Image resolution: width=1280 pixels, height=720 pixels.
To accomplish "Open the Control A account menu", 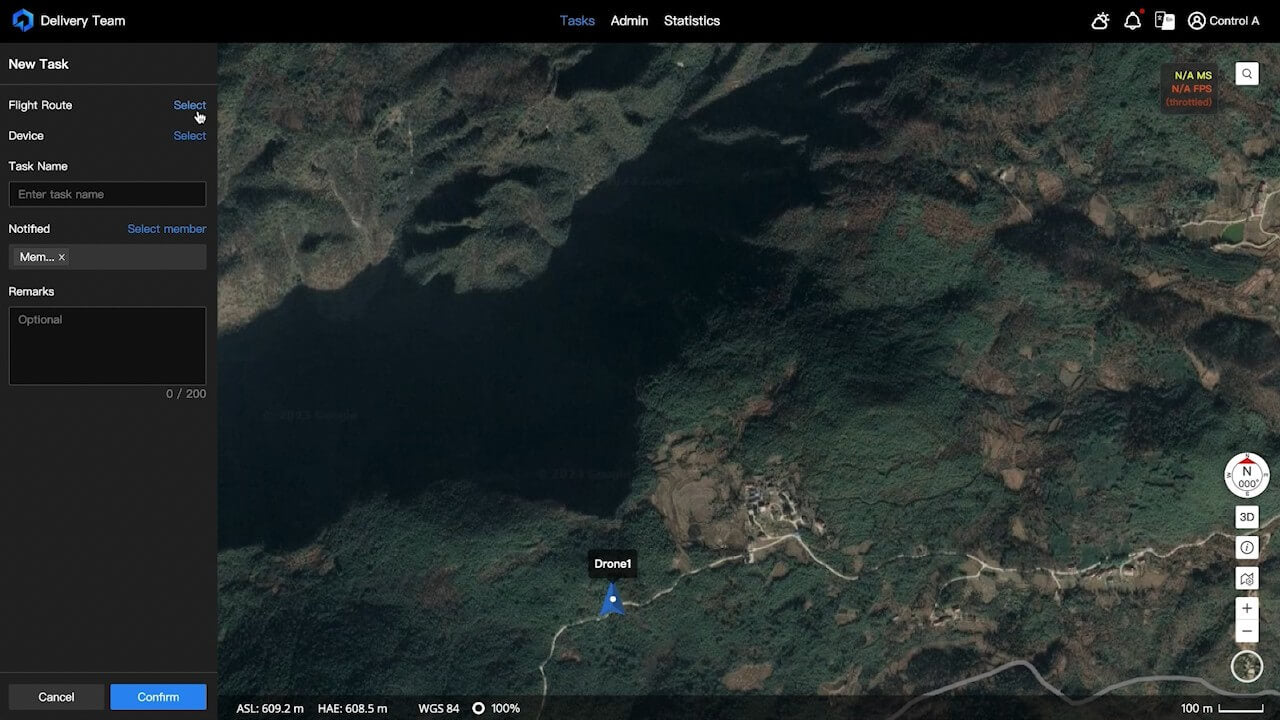I will [1223, 21].
